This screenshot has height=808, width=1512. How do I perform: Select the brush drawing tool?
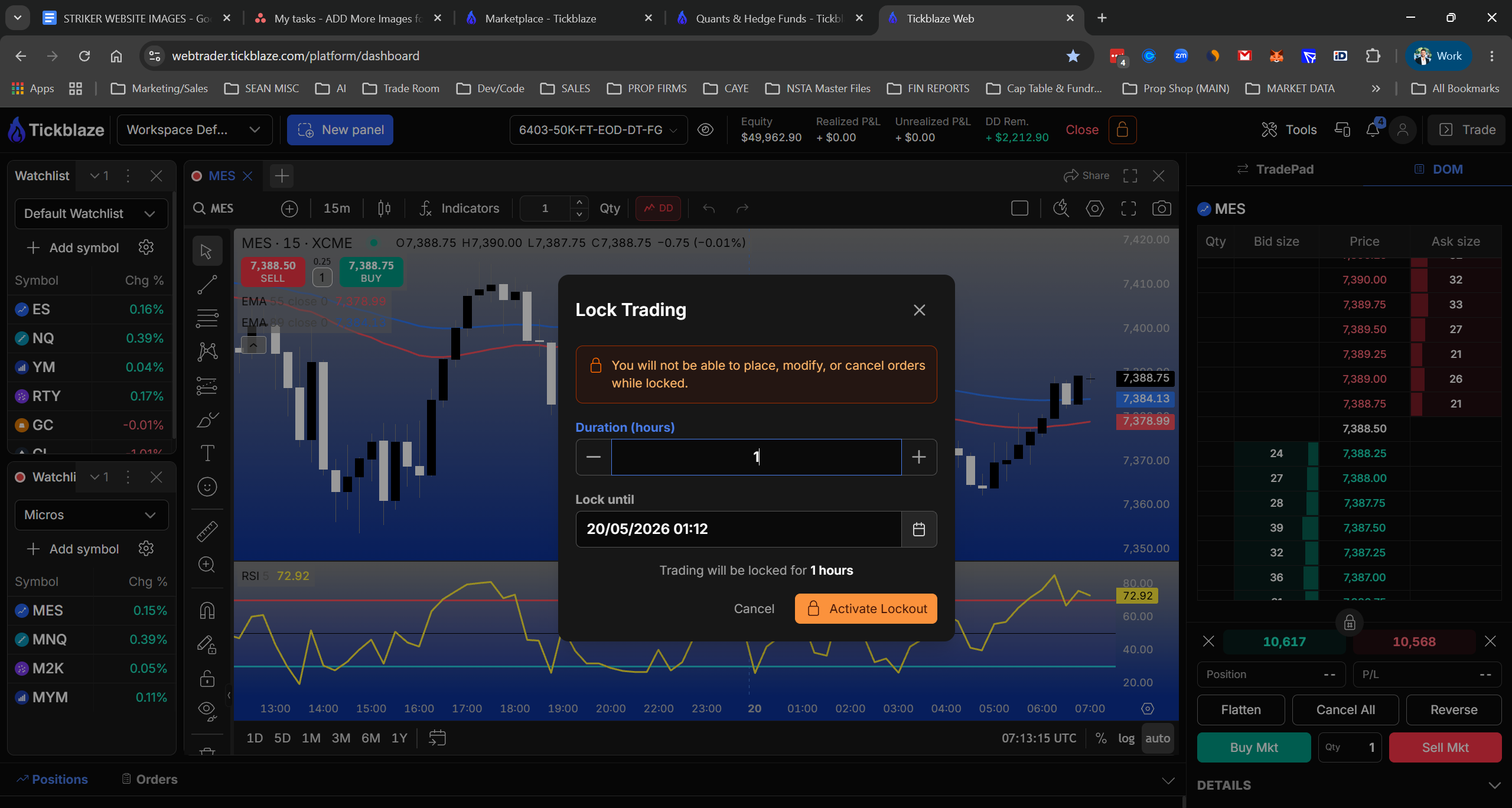[207, 420]
